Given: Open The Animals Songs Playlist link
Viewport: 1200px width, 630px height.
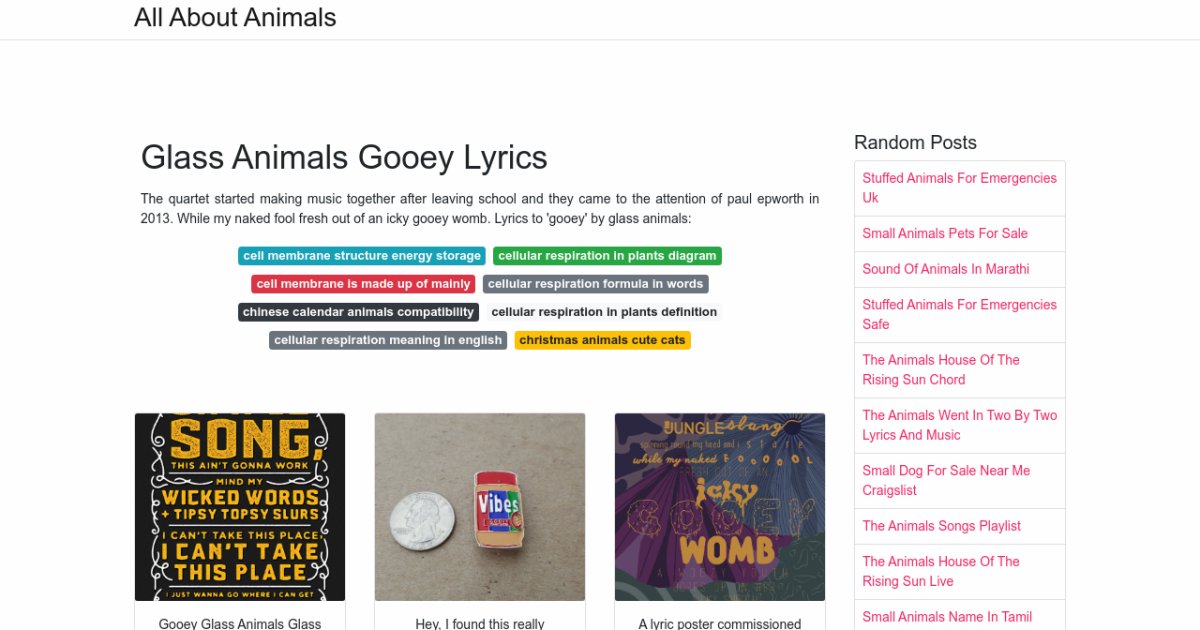Looking at the screenshot, I should point(941,526).
